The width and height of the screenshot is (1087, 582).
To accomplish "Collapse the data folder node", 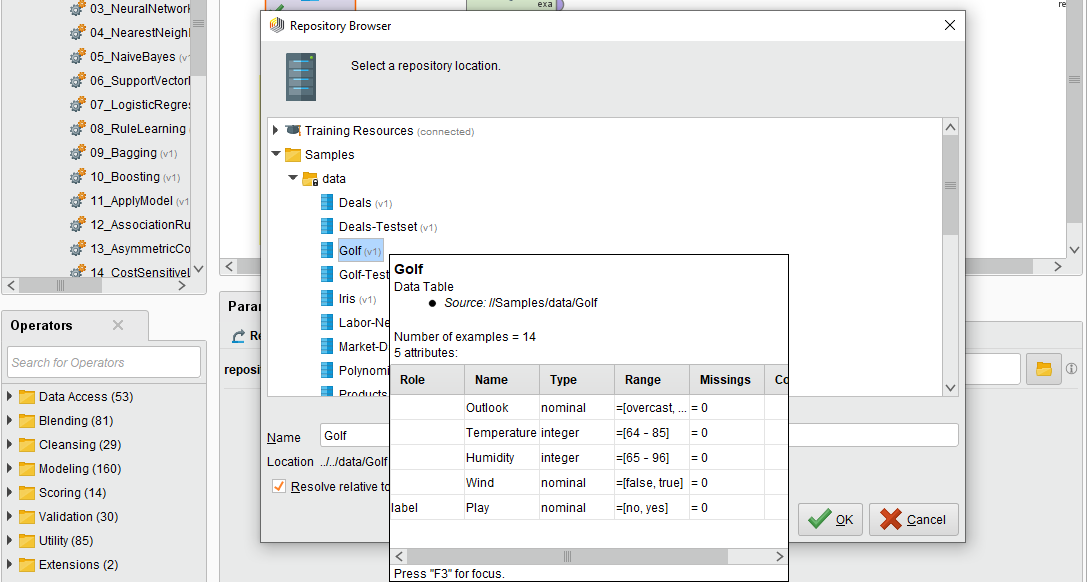I will click(293, 179).
